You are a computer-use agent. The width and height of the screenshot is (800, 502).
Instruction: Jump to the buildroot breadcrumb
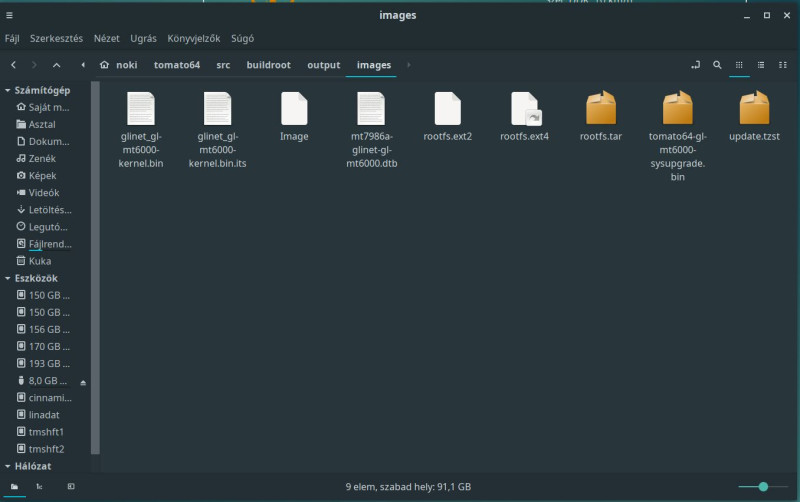pyautogui.click(x=268, y=65)
